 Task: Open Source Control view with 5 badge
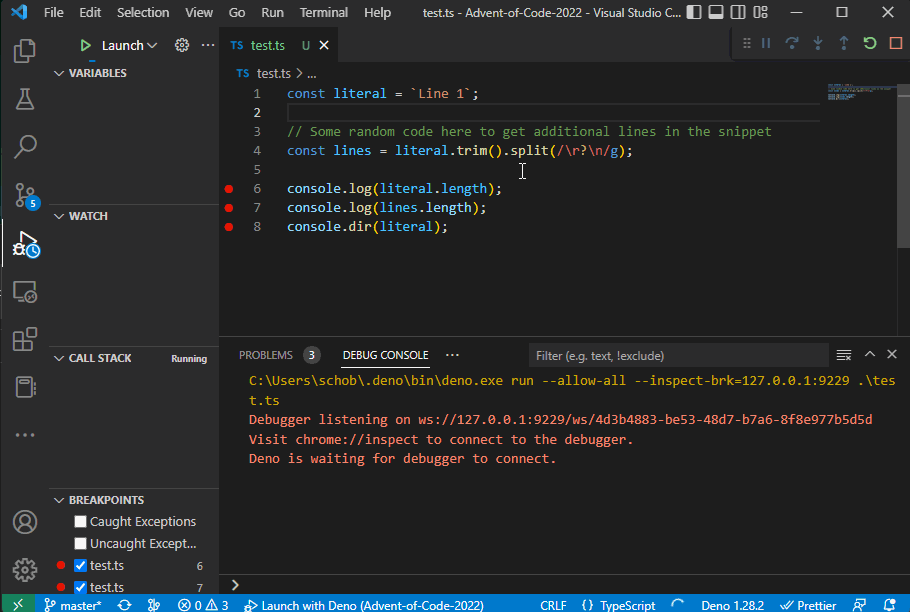coord(26,195)
